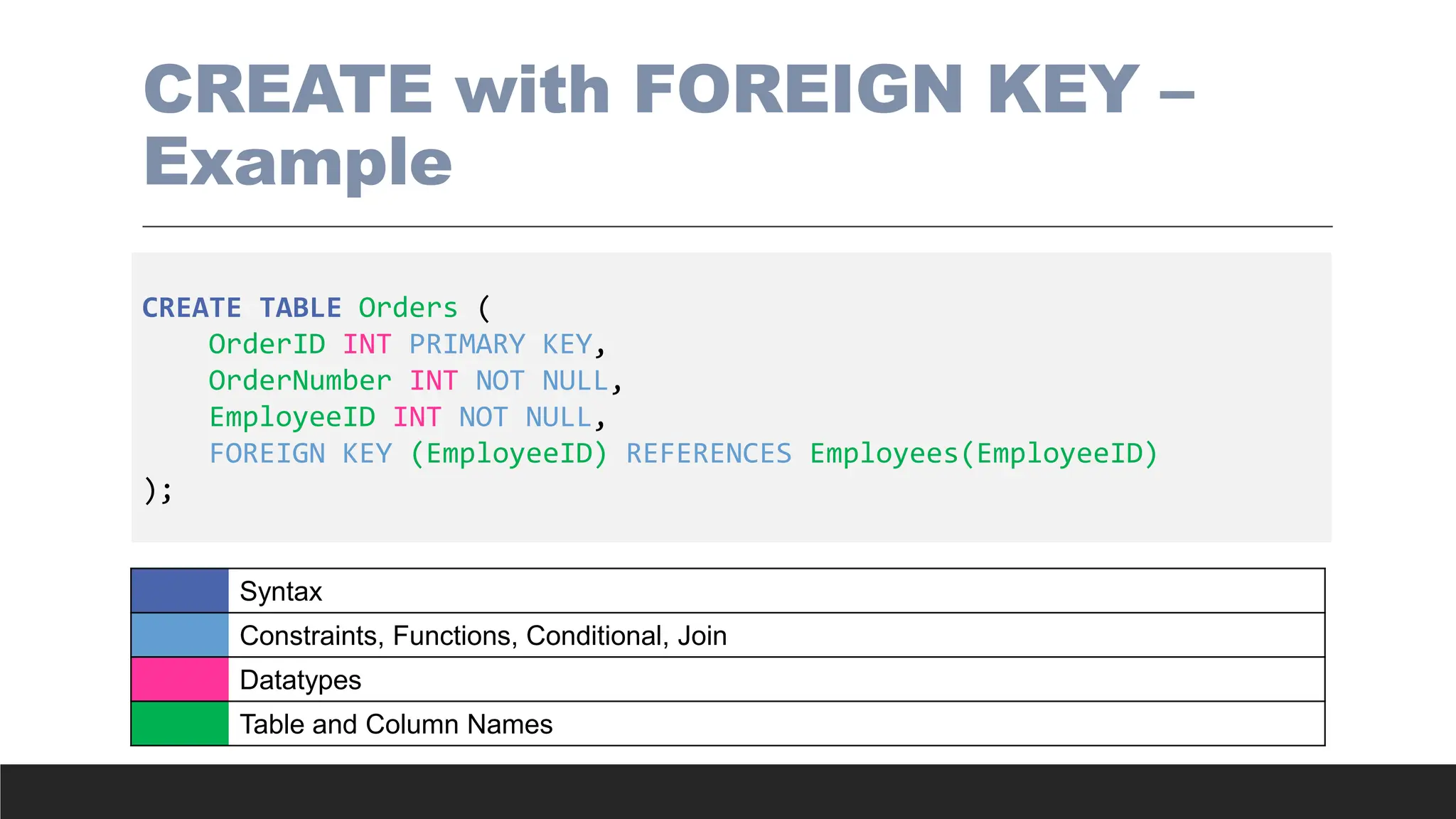Click the 'Orders' table name in the code
The width and height of the screenshot is (1456, 819).
click(x=408, y=308)
